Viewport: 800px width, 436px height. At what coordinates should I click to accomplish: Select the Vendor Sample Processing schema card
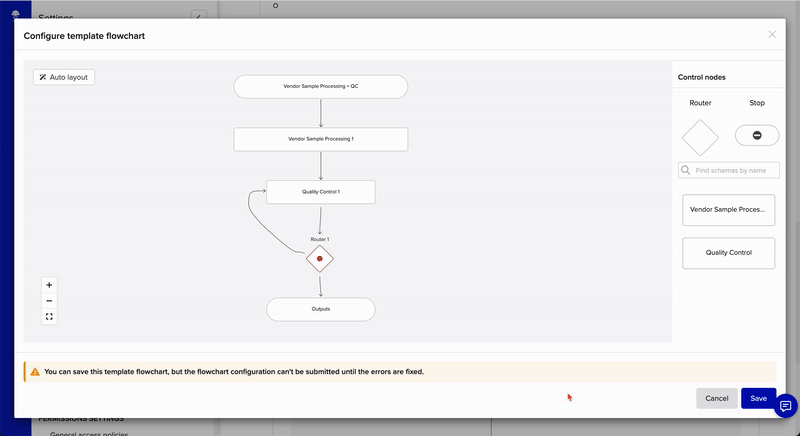coord(728,210)
